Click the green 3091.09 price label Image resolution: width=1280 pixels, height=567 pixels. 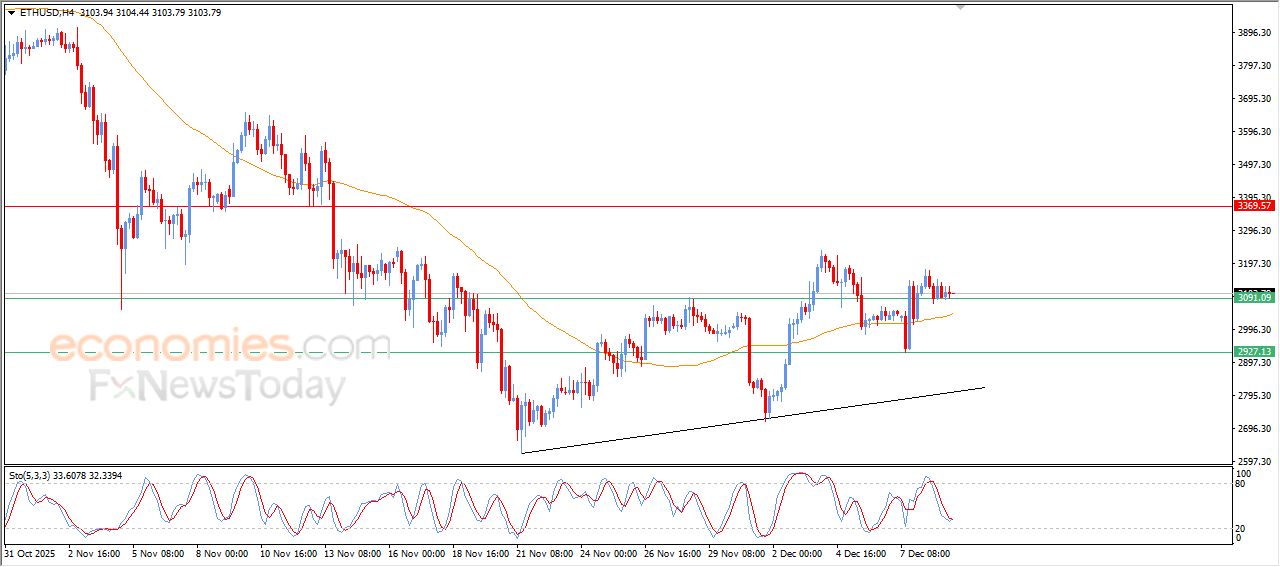(1253, 298)
